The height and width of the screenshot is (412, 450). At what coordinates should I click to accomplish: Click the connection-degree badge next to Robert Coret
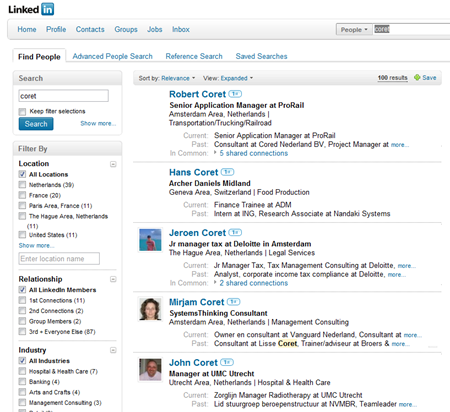(x=235, y=94)
